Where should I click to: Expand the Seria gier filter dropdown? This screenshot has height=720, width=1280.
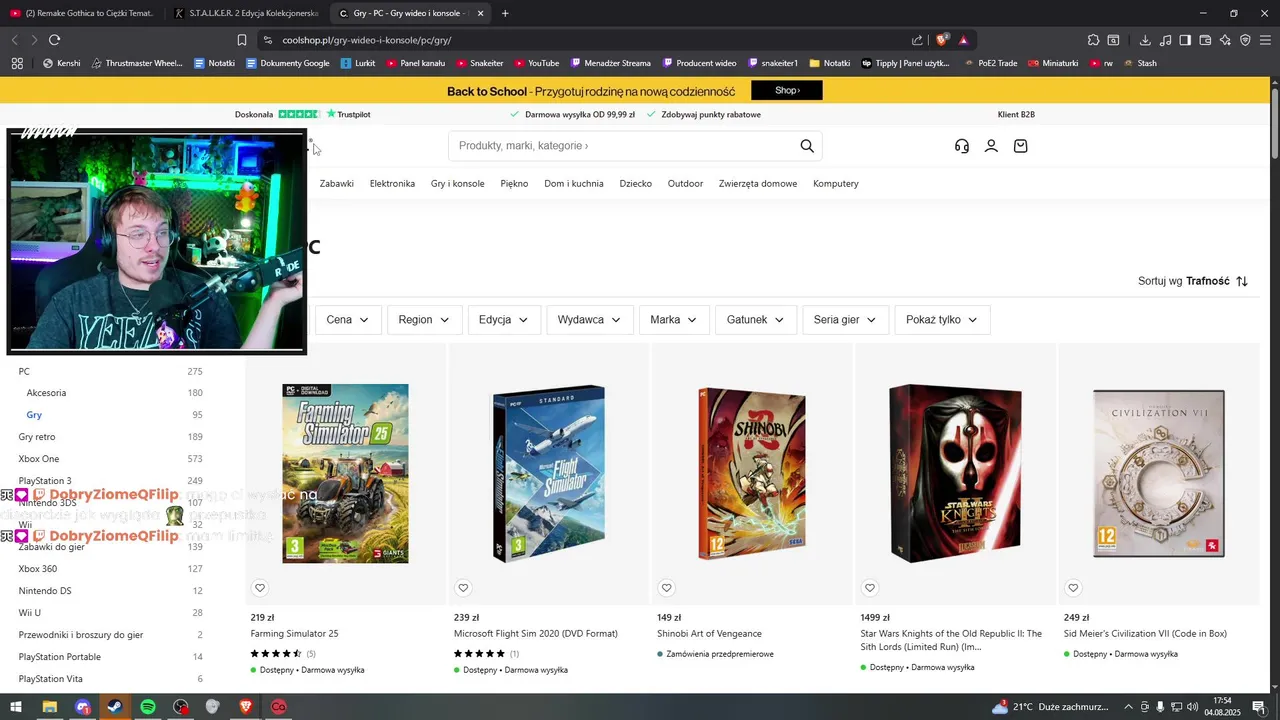point(845,320)
